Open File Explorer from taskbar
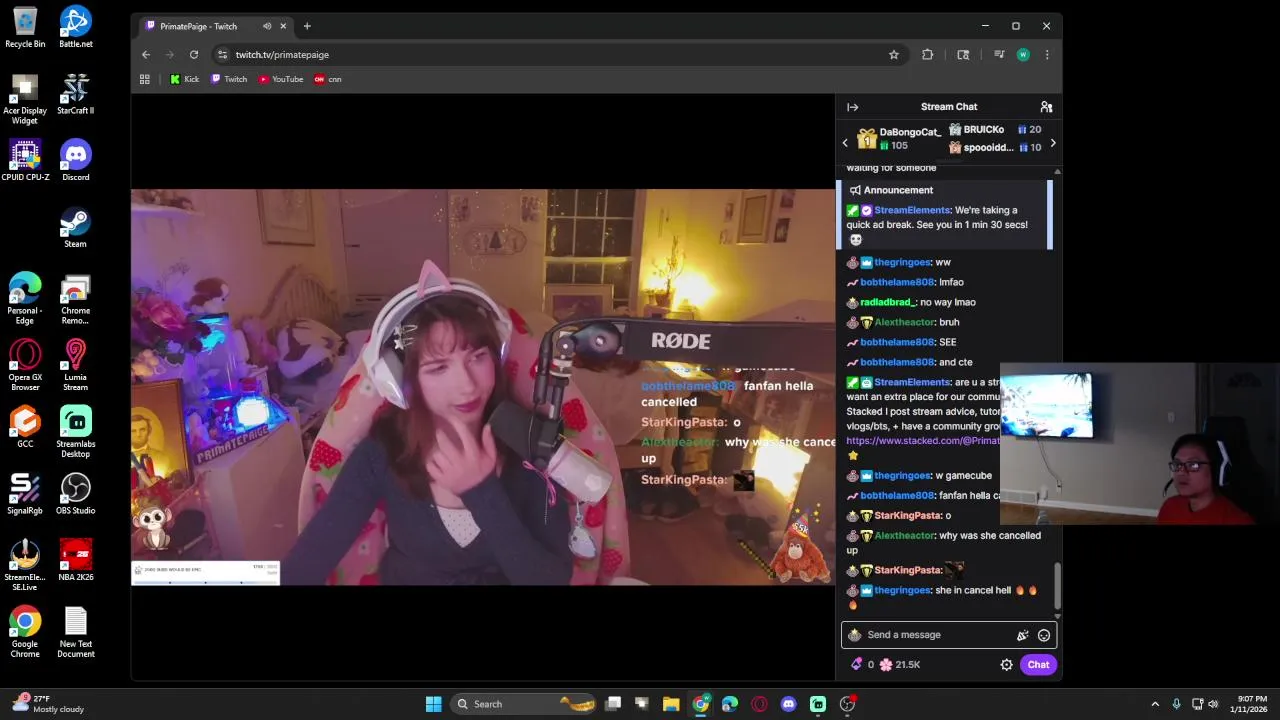Image resolution: width=1280 pixels, height=720 pixels. [x=671, y=704]
